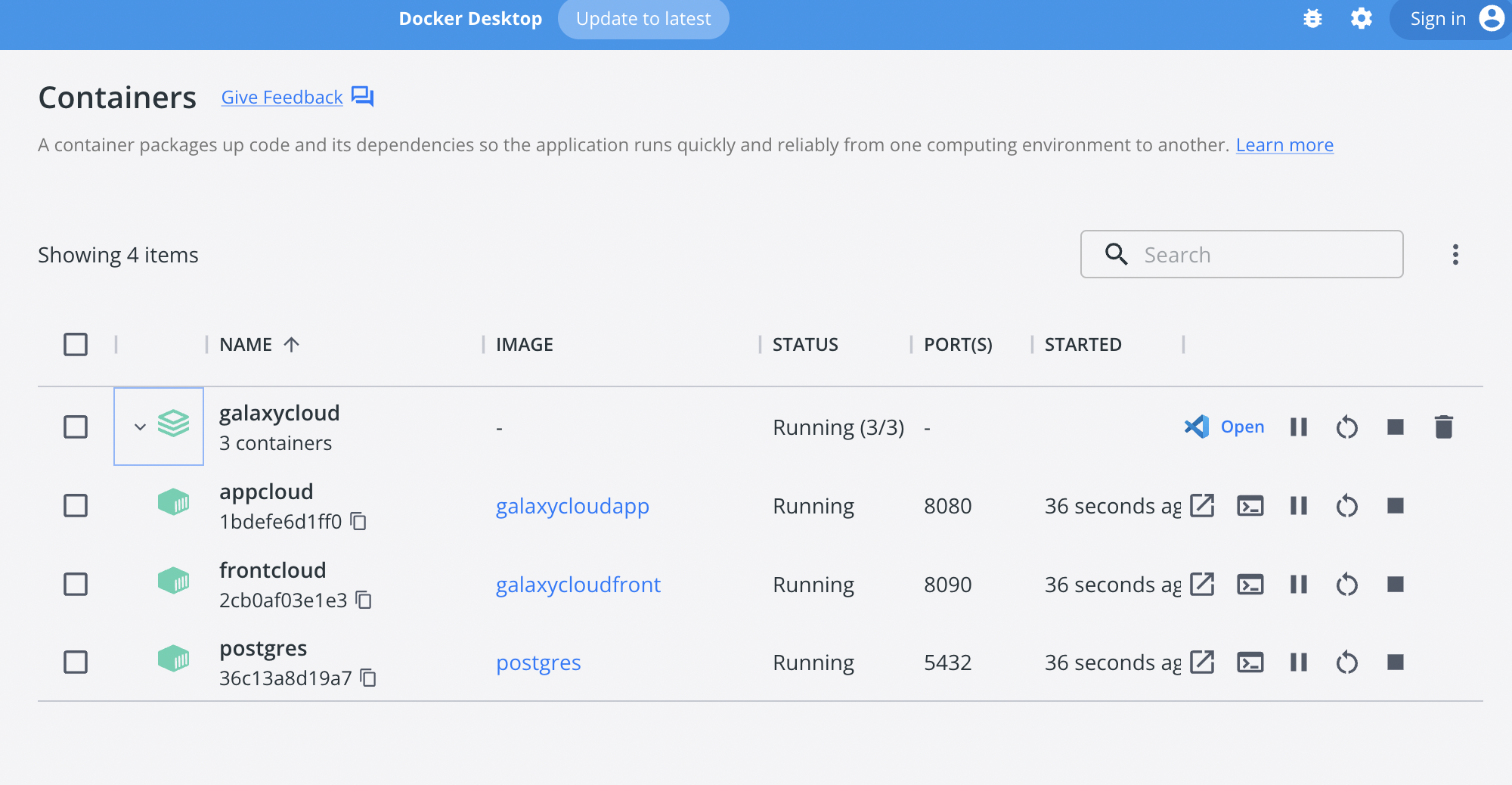Viewport: 1512px width, 785px height.
Task: Click port 8090 of frontcloud
Action: (948, 585)
